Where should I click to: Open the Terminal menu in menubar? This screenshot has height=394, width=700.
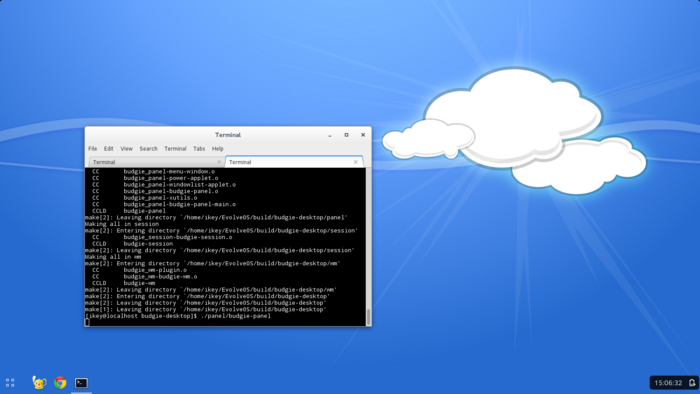click(x=175, y=149)
